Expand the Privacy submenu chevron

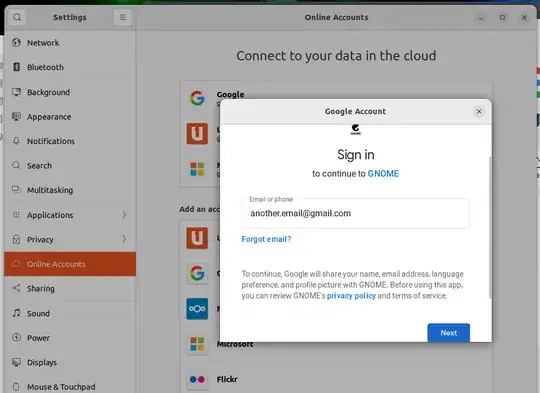coord(124,239)
